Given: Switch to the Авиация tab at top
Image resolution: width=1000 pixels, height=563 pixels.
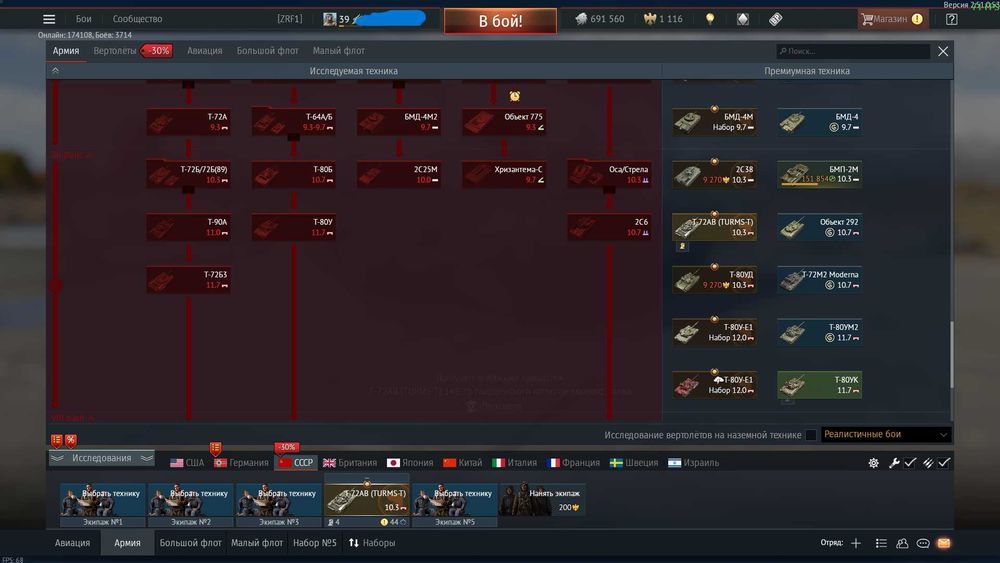Looking at the screenshot, I should pos(205,51).
